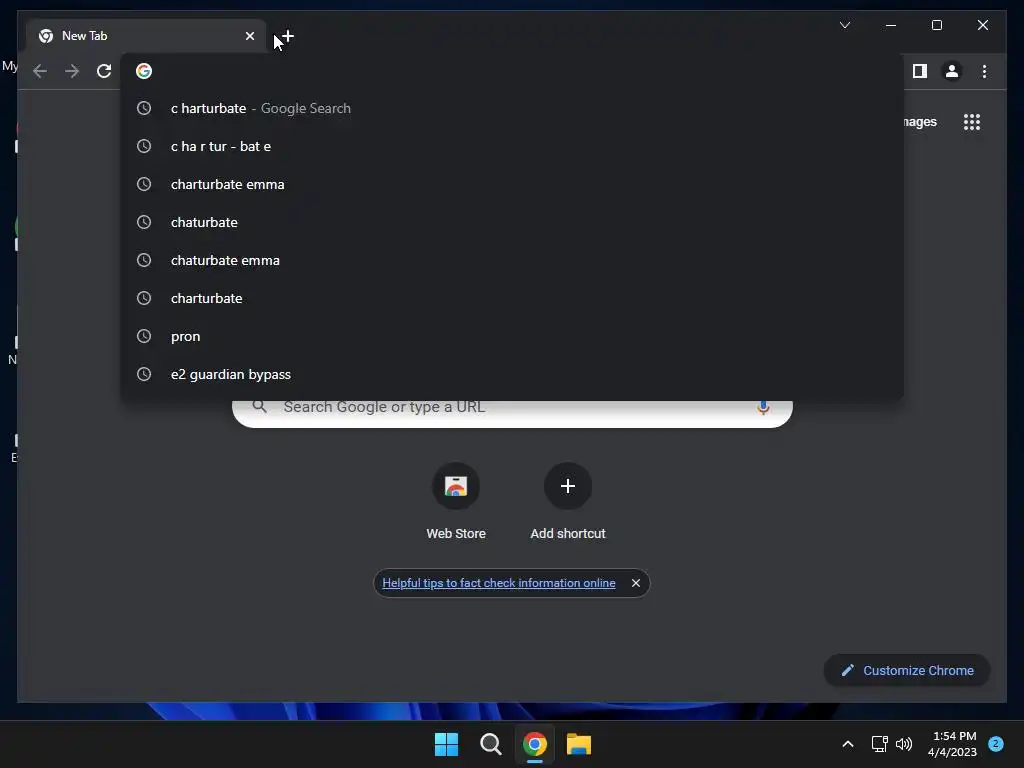Reload the page with the refresh icon
This screenshot has height=768, width=1024.
104,71
